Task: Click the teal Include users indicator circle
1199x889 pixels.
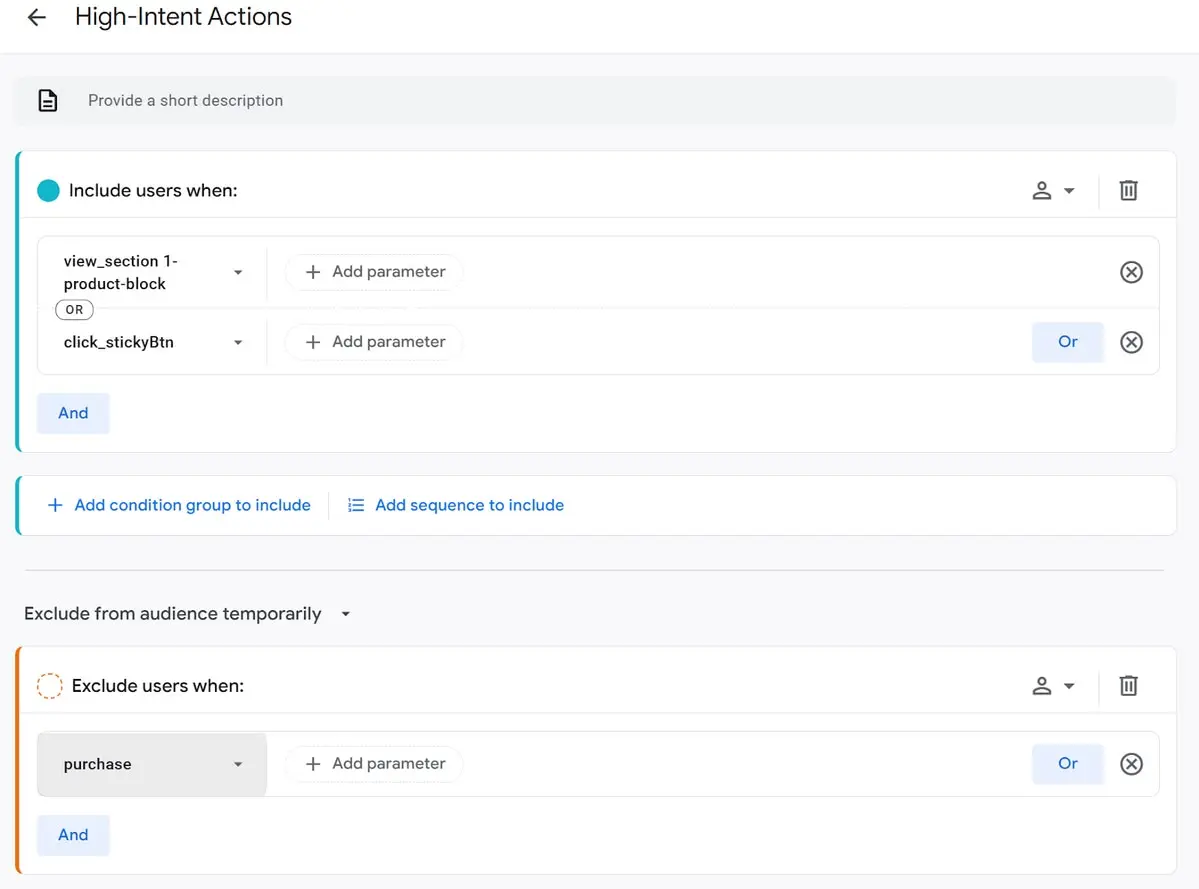Action: coord(48,190)
